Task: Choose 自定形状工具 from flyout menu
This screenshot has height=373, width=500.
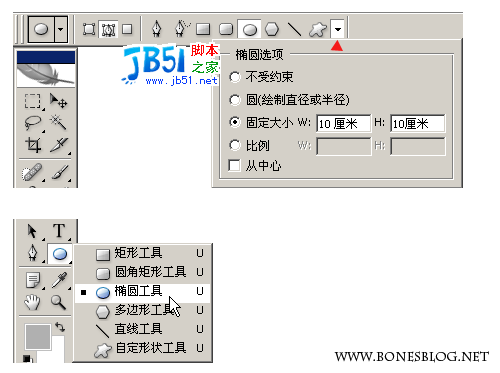Action: (143, 348)
